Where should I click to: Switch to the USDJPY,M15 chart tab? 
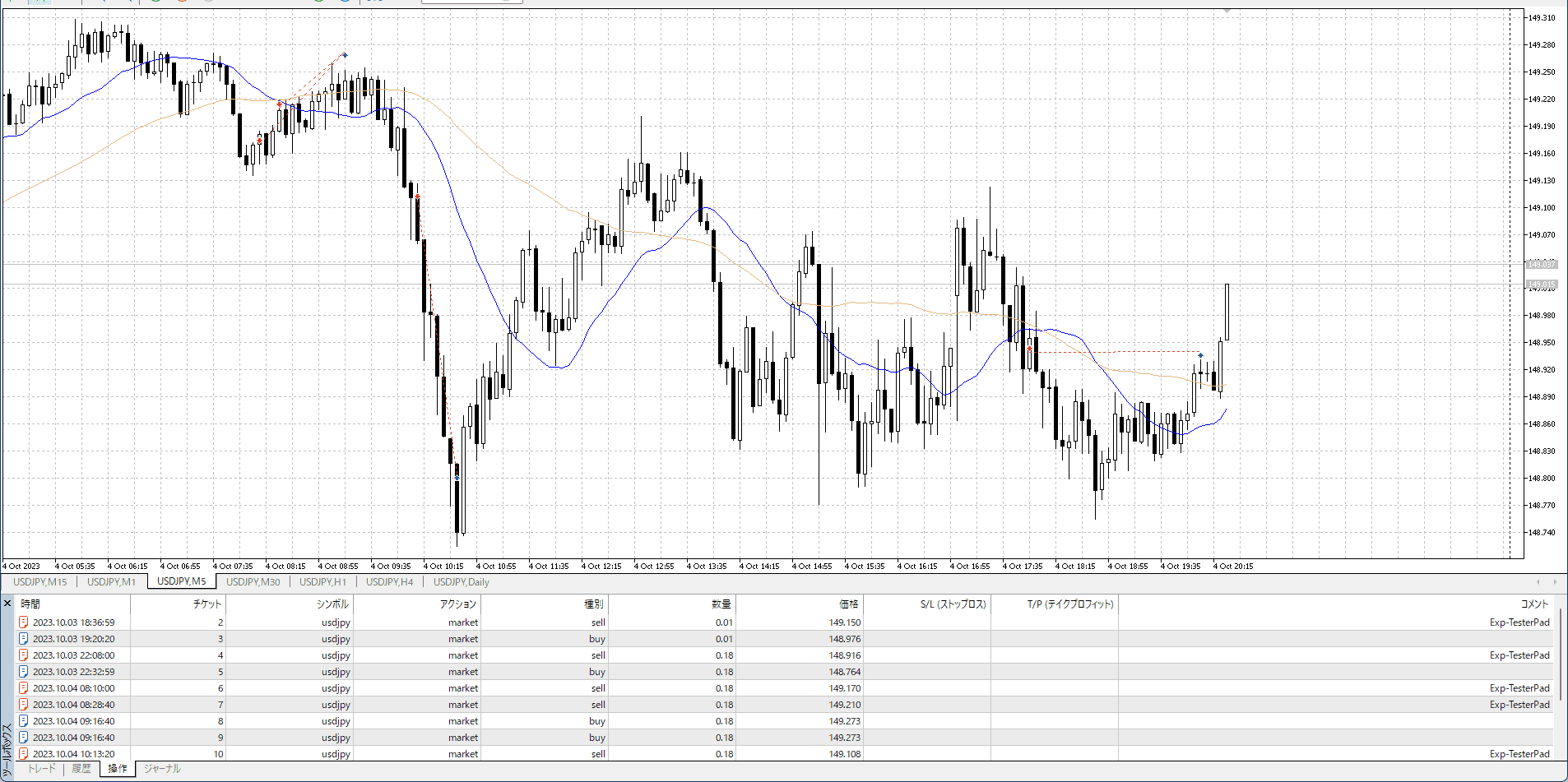click(x=39, y=582)
